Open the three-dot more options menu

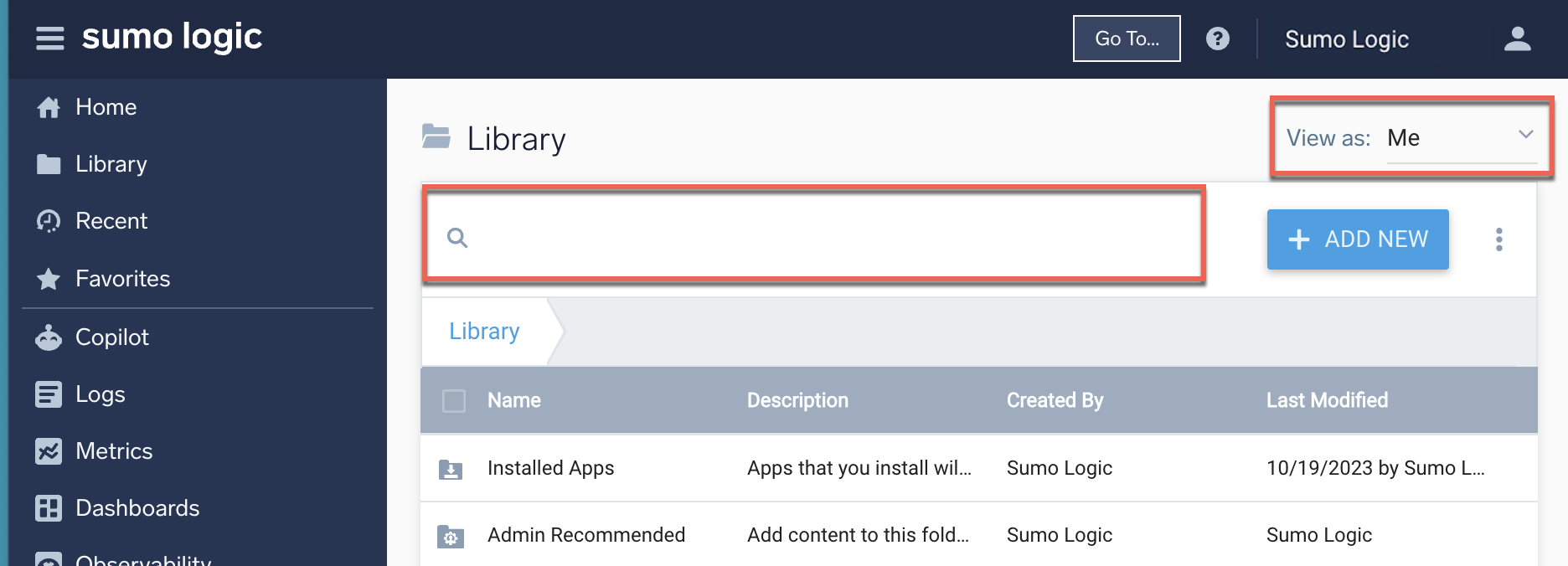[x=1498, y=239]
